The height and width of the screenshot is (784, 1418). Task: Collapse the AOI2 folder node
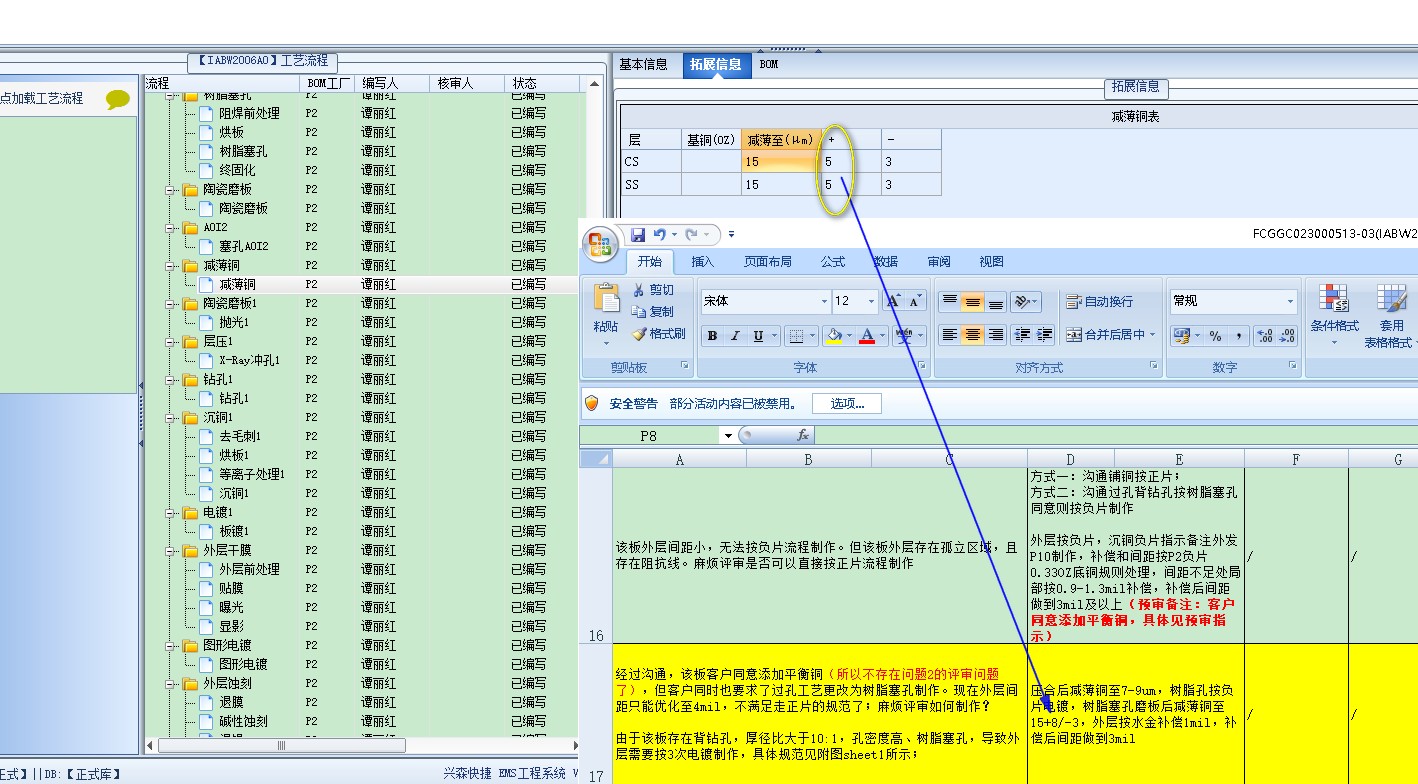pos(170,227)
